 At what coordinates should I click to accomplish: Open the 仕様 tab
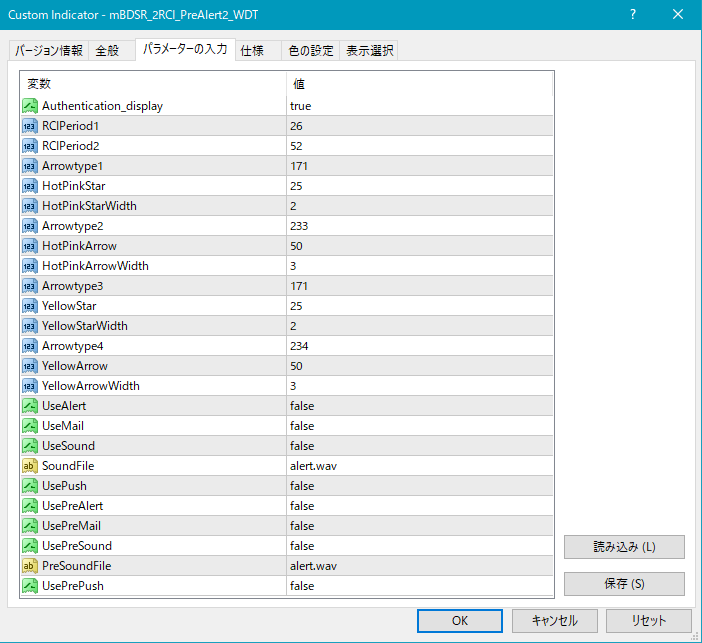pos(258,51)
